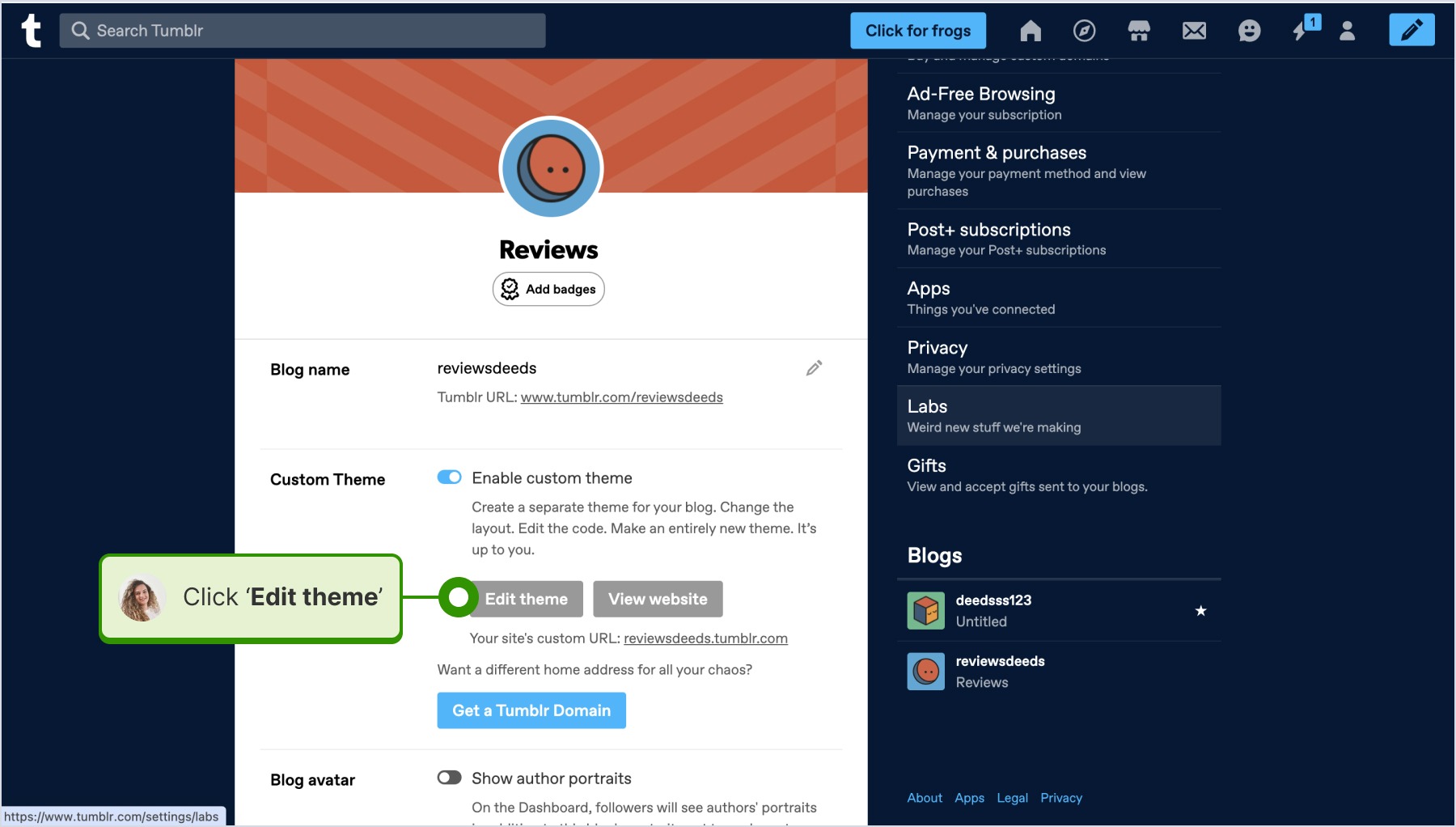Toggle Enable custom theme switch

[x=449, y=477]
